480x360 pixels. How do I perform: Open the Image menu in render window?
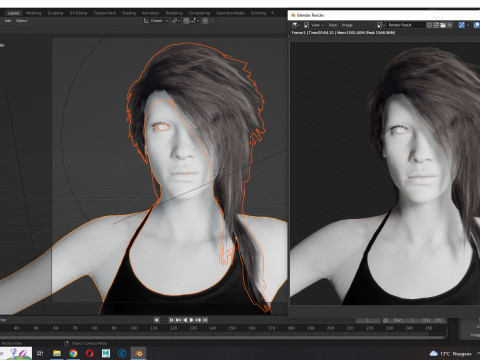pos(347,25)
